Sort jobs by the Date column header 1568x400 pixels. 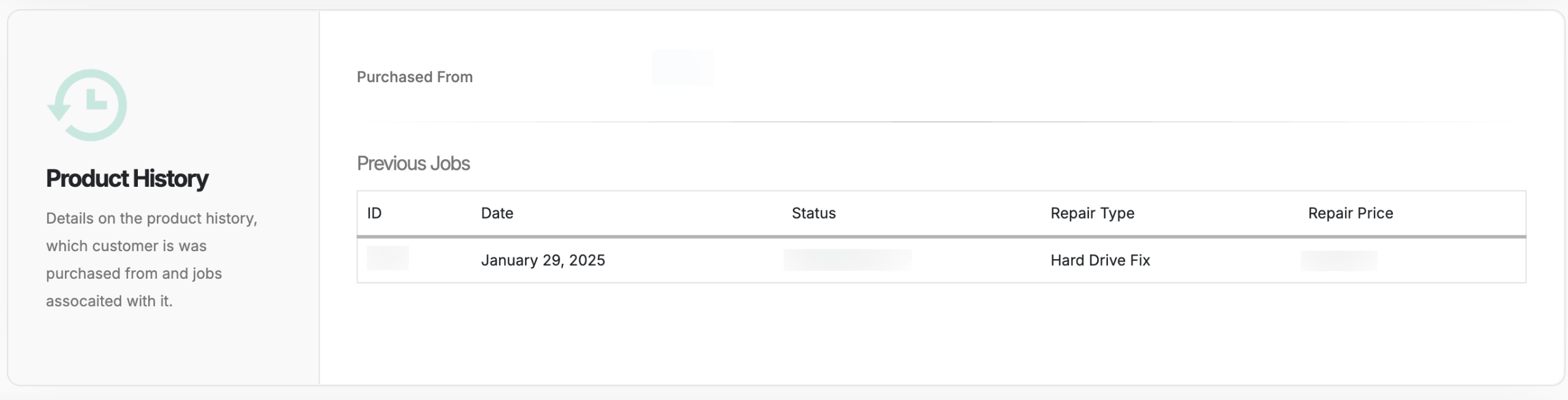pyautogui.click(x=497, y=213)
